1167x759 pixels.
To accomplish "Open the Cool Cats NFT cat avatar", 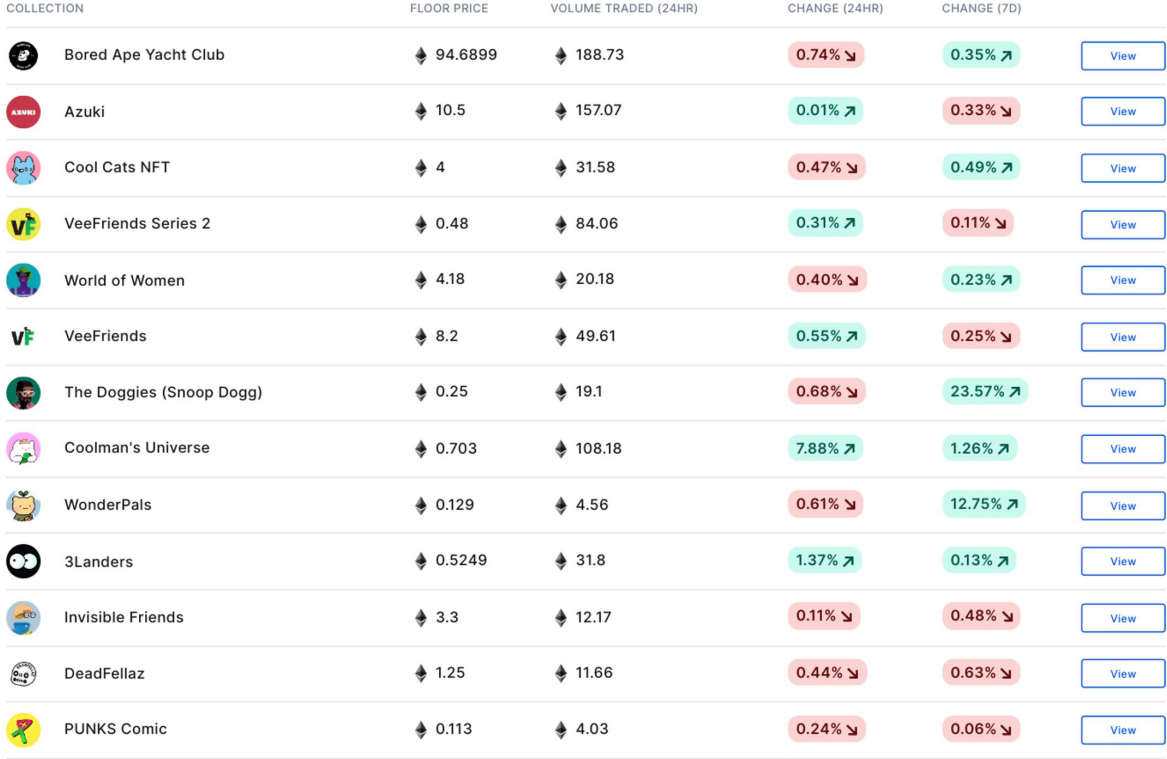I will (x=23, y=168).
